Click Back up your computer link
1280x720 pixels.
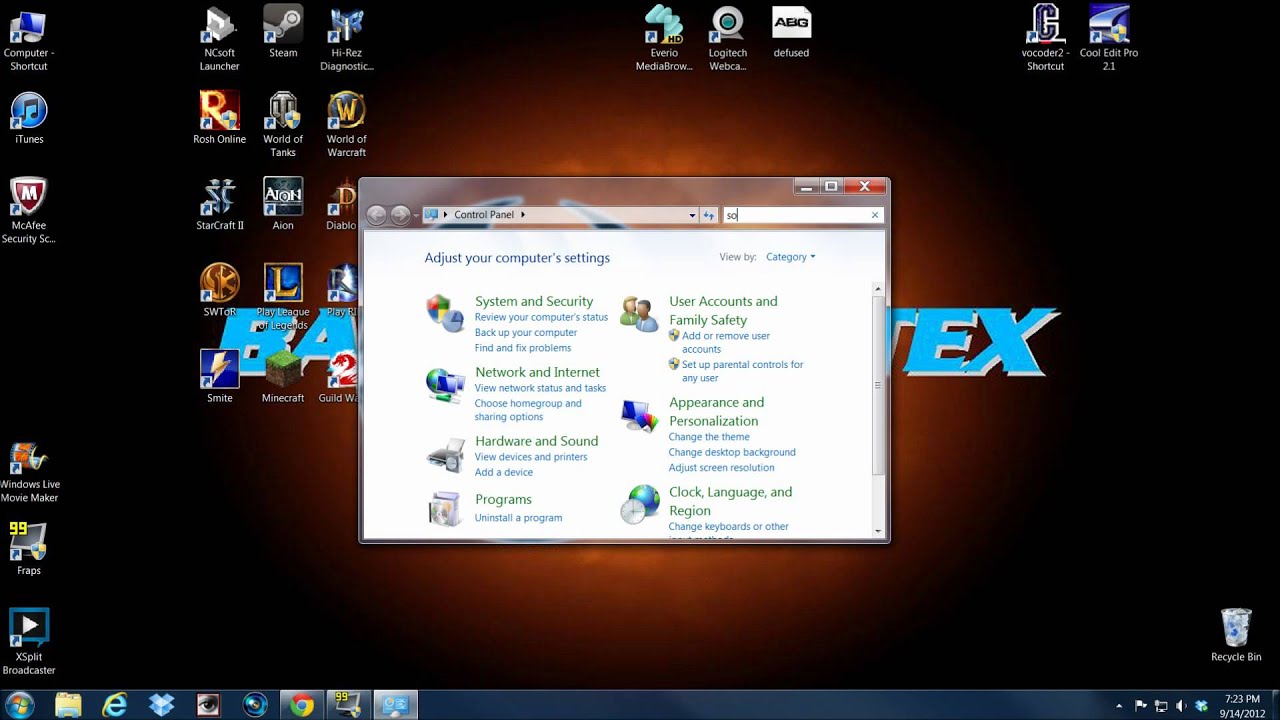pyautogui.click(x=526, y=332)
